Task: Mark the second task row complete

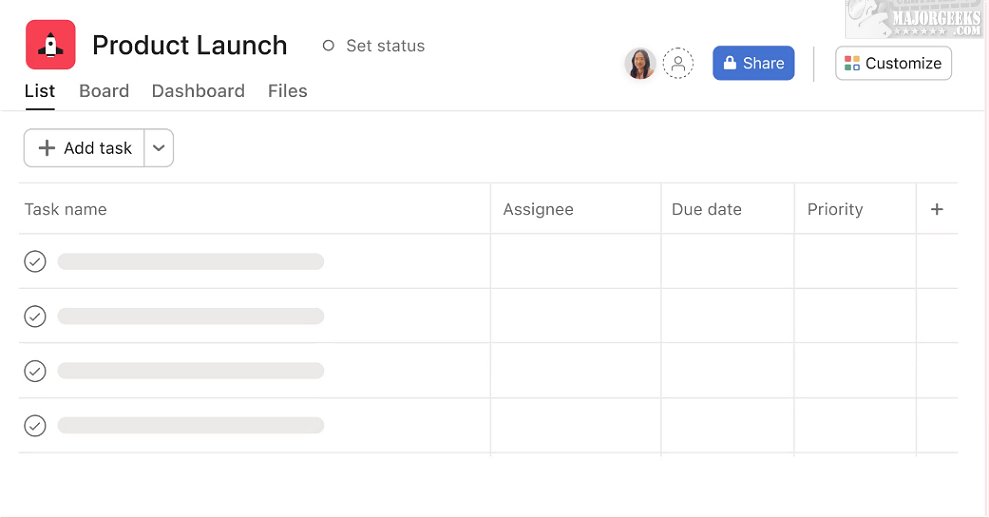Action: [x=35, y=316]
